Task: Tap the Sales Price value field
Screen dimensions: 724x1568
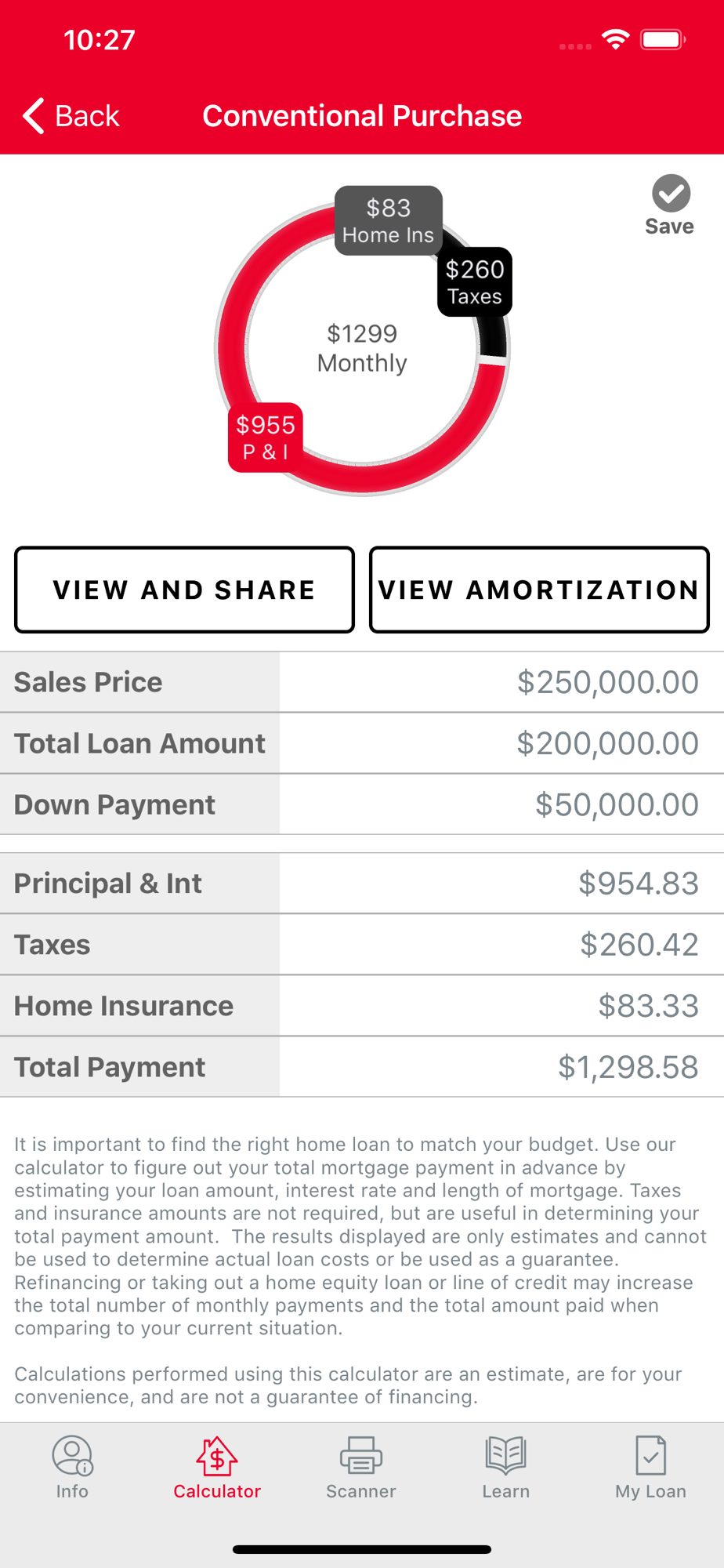Action: click(501, 682)
